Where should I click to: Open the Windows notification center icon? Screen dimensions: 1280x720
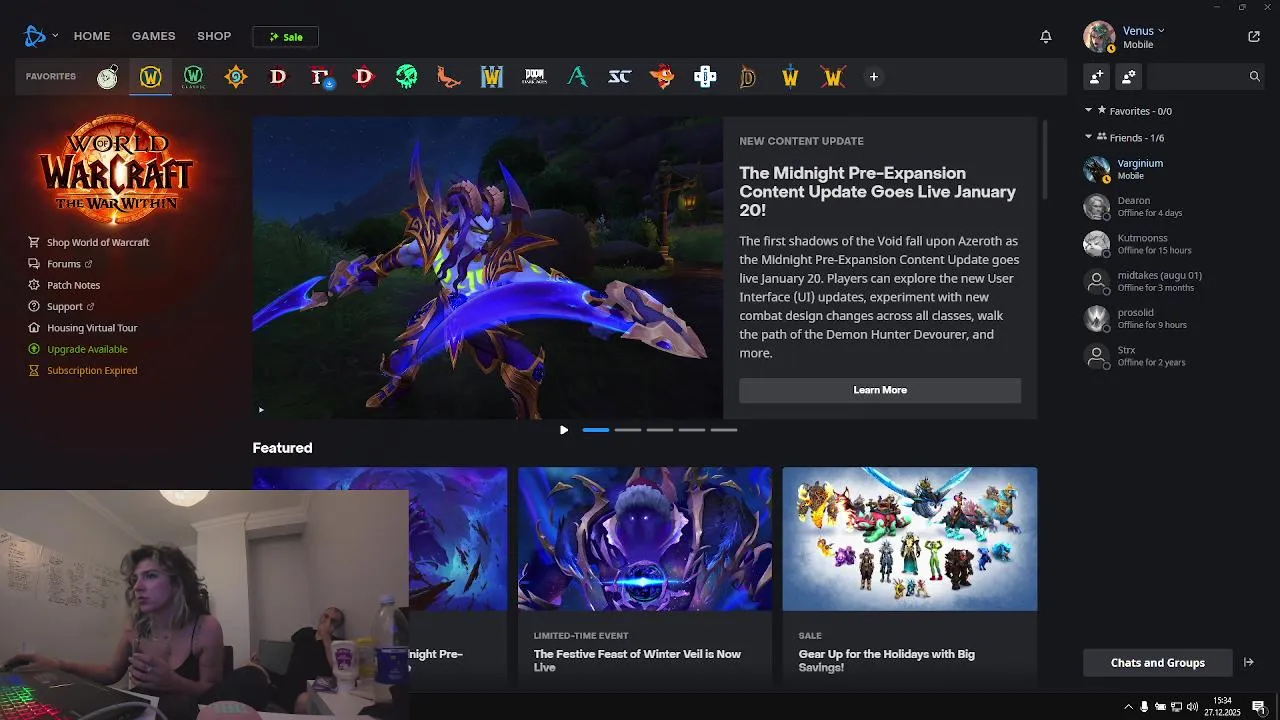[1259, 707]
